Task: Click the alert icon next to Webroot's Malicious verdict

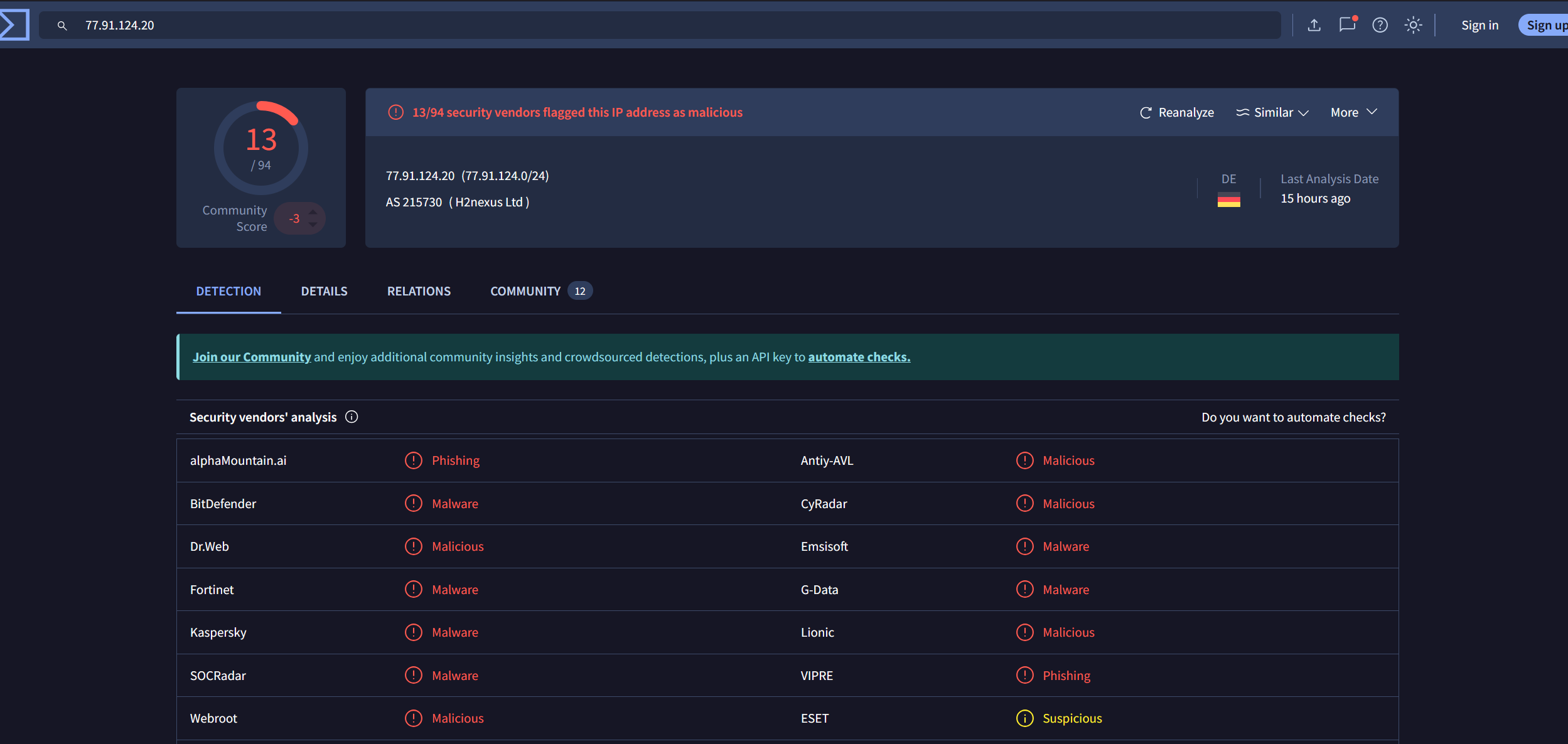Action: 413,718
